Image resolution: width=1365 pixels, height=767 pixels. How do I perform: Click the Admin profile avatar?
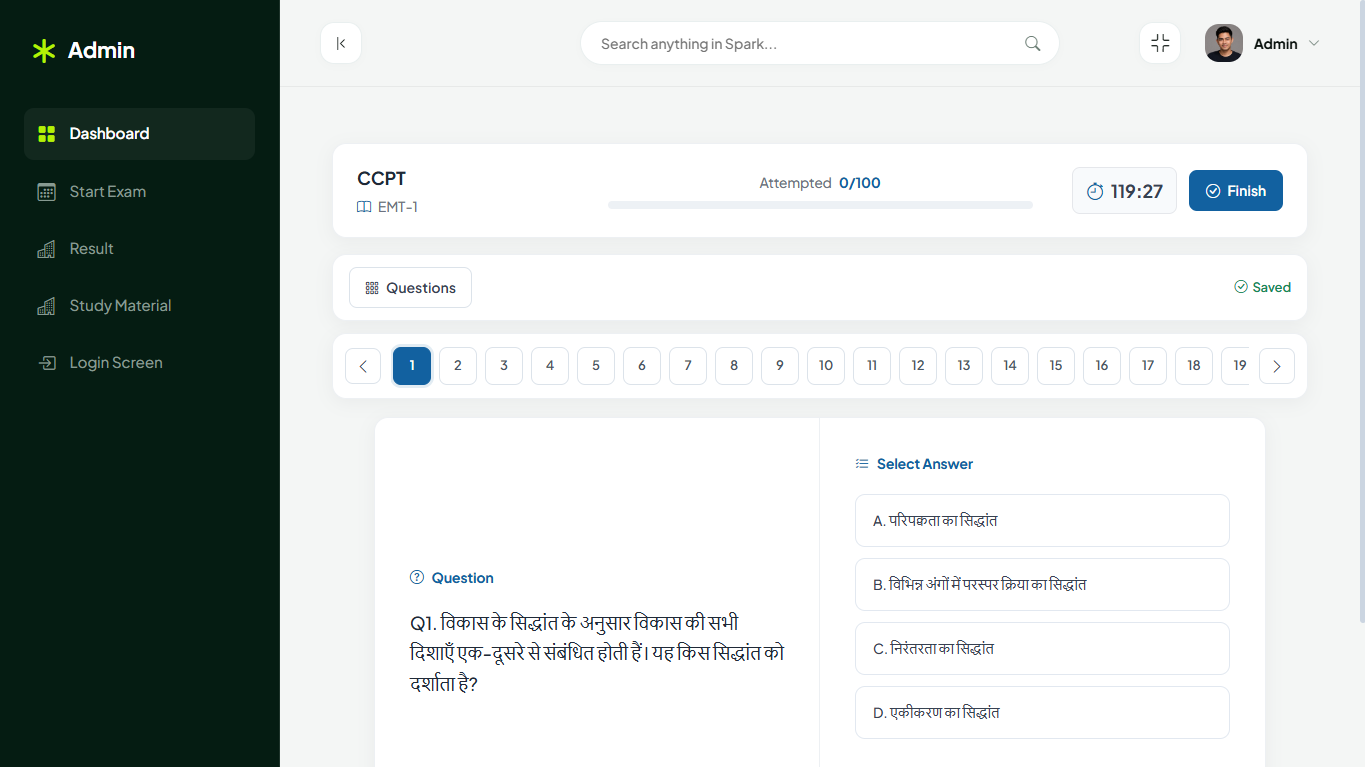1224,43
